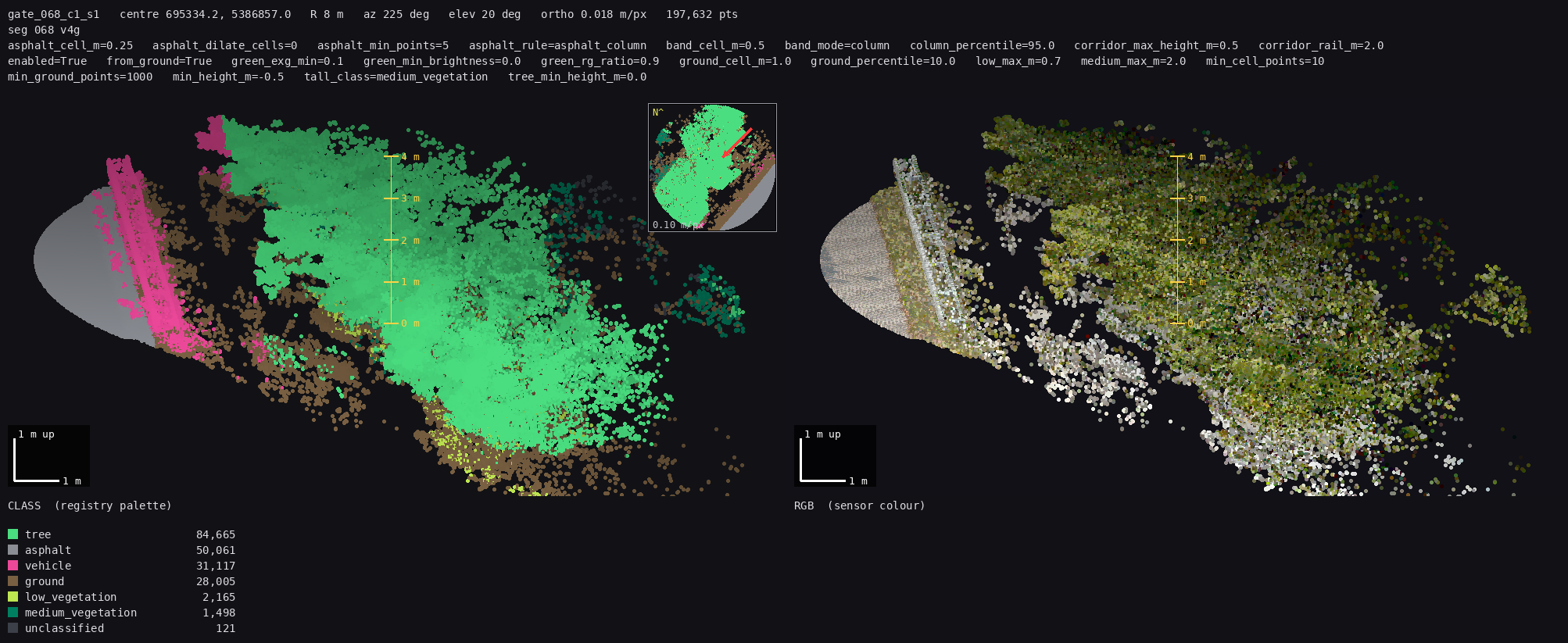Click the medium_vegetation legend swatch
Viewport: 1568px width, 643px height.
coord(13,613)
